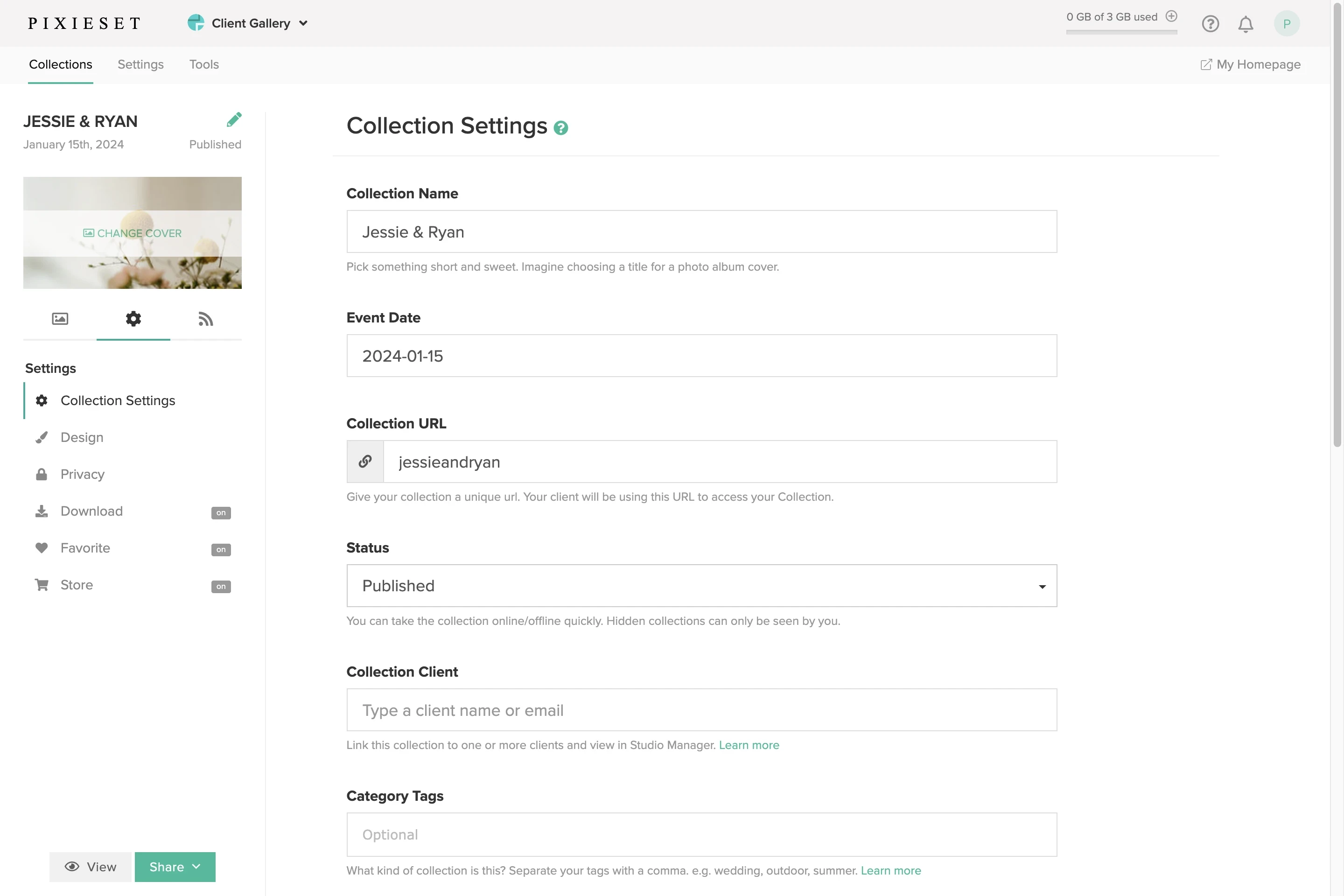Click the plus icon next to storage usage
1344x896 pixels.
click(x=1172, y=17)
